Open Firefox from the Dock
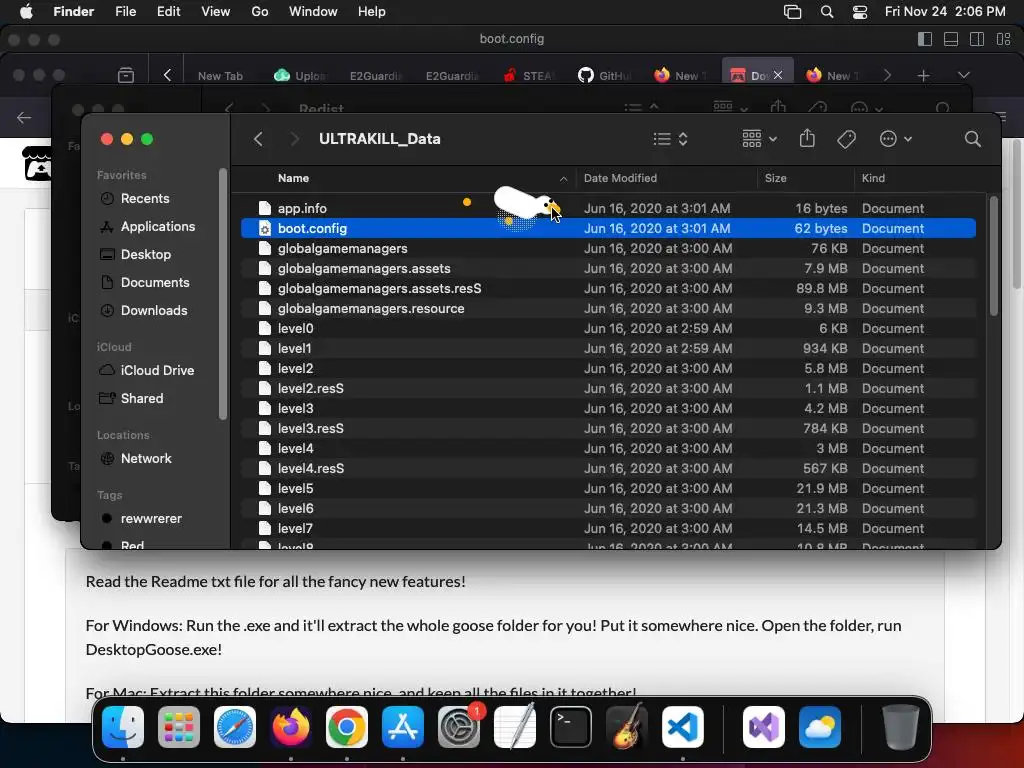The width and height of the screenshot is (1024, 768). click(291, 727)
